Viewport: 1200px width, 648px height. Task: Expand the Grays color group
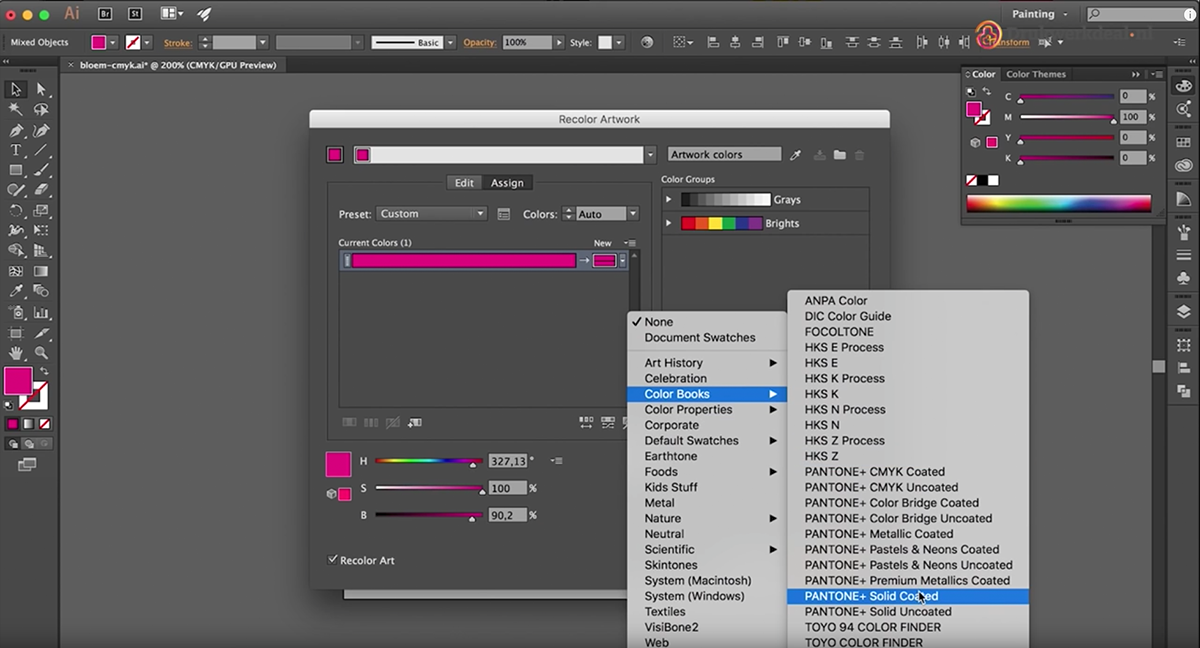click(669, 200)
